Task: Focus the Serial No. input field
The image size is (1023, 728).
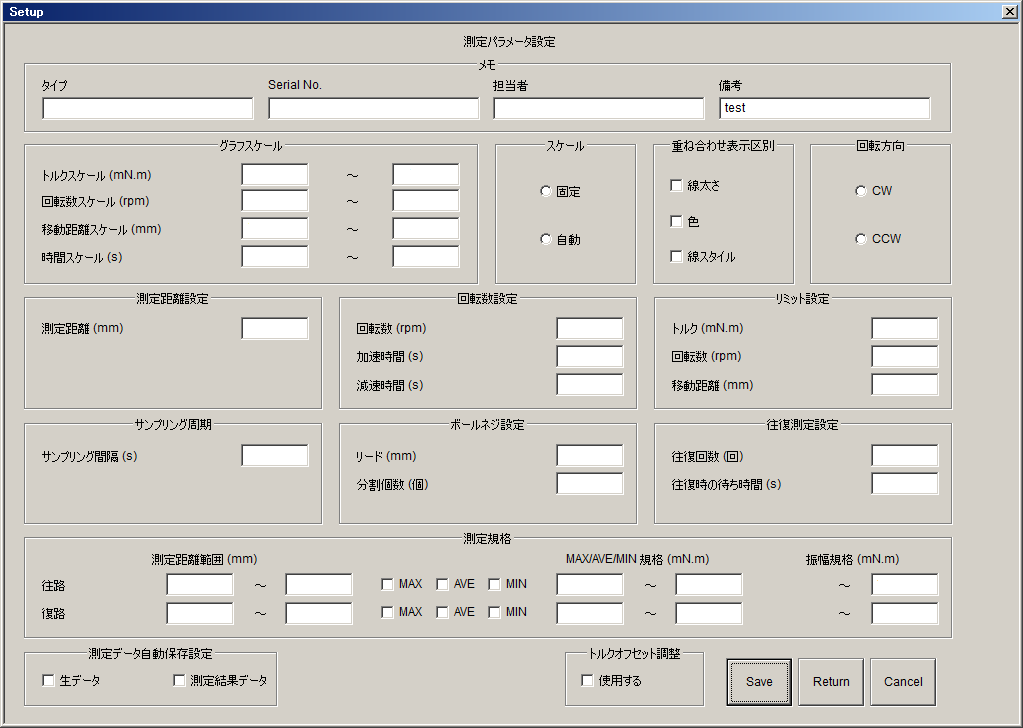Action: [x=373, y=108]
